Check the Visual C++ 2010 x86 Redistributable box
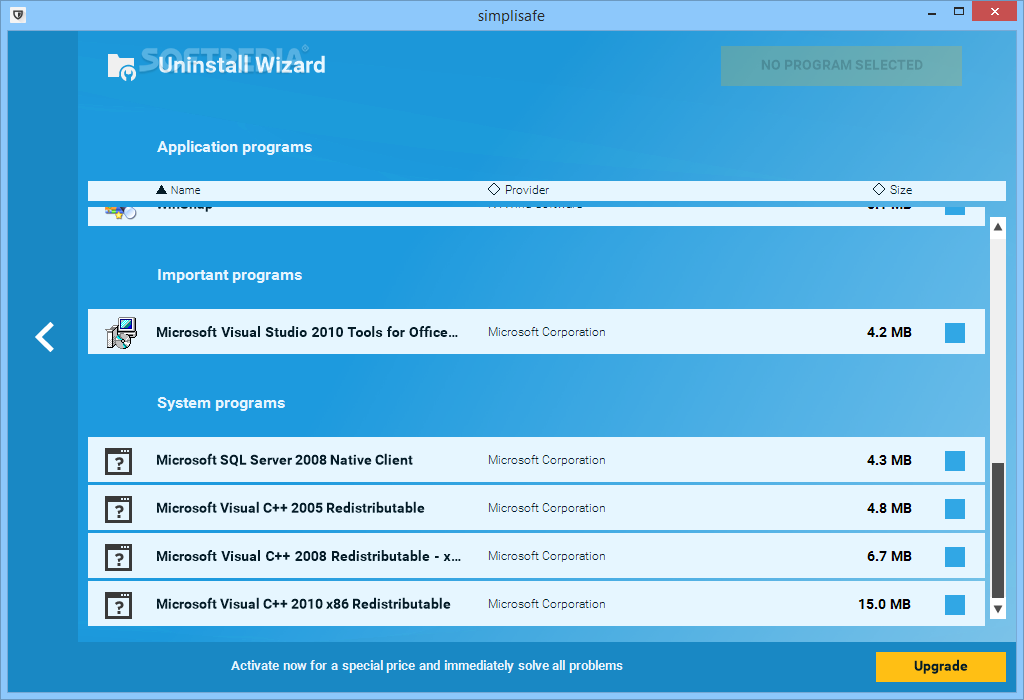The height and width of the screenshot is (700, 1024). (955, 605)
